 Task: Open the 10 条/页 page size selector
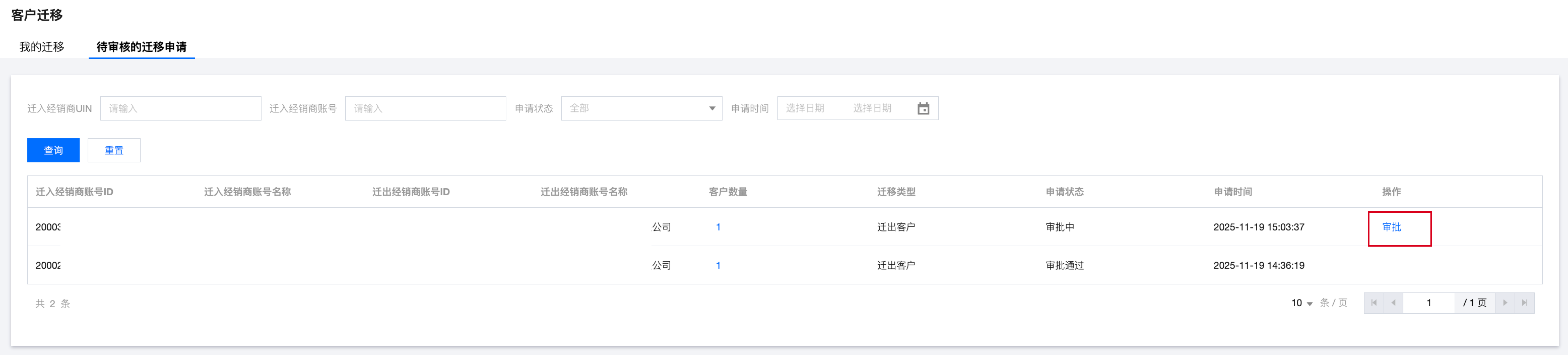(1301, 303)
